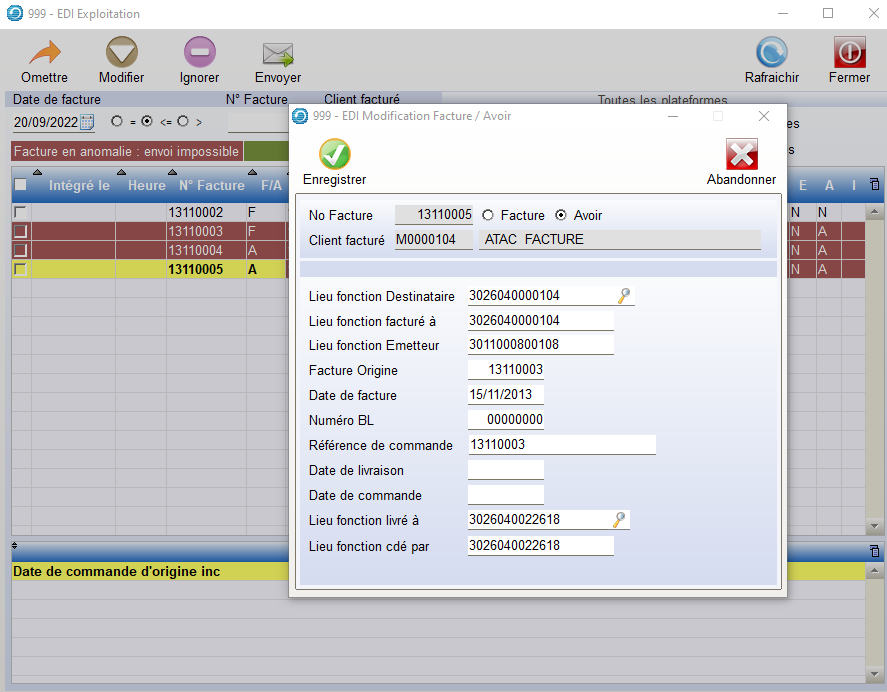The image size is (887, 692).
Task: Select the Facture radio button
Action: click(x=488, y=215)
